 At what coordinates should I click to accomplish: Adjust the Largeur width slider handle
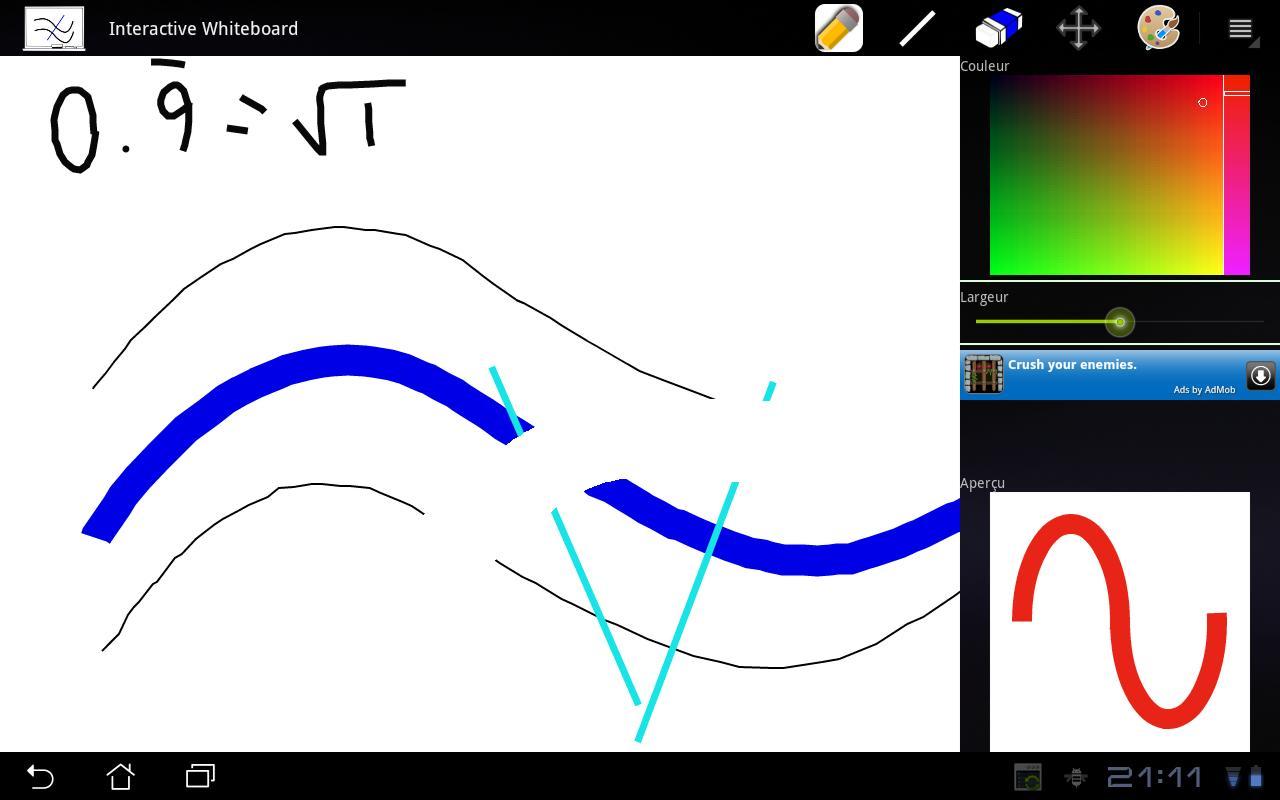click(1120, 322)
